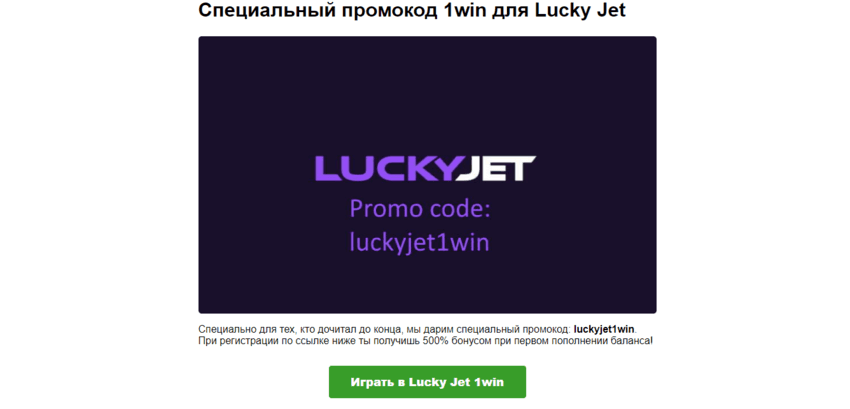Click the green "Играть в Lucky Jet 1win" button

427,382
